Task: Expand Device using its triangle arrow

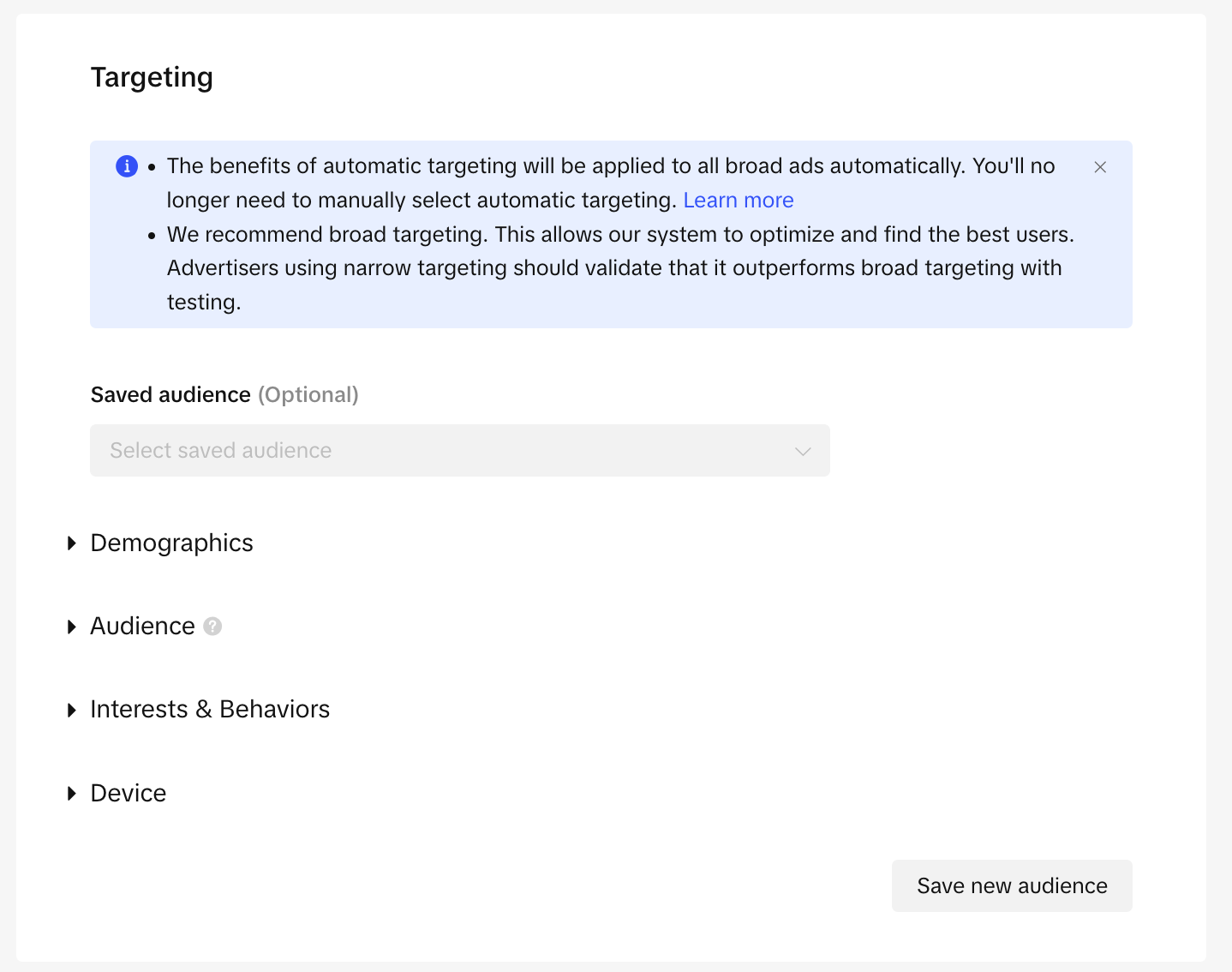Action: coord(72,794)
